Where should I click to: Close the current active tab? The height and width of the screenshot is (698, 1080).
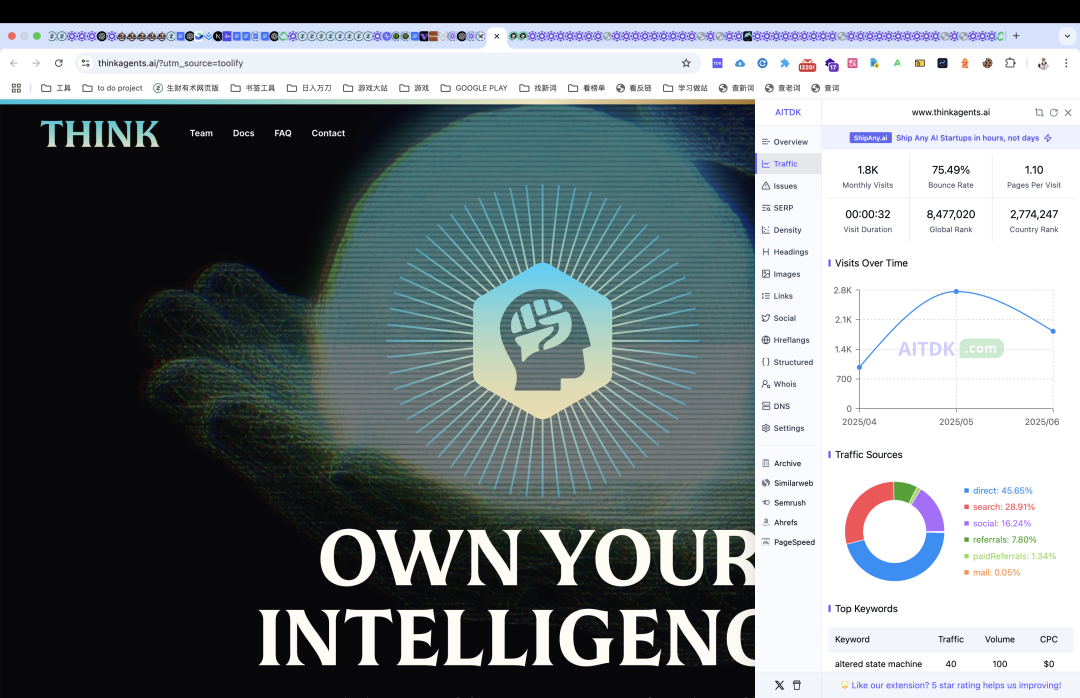(497, 36)
